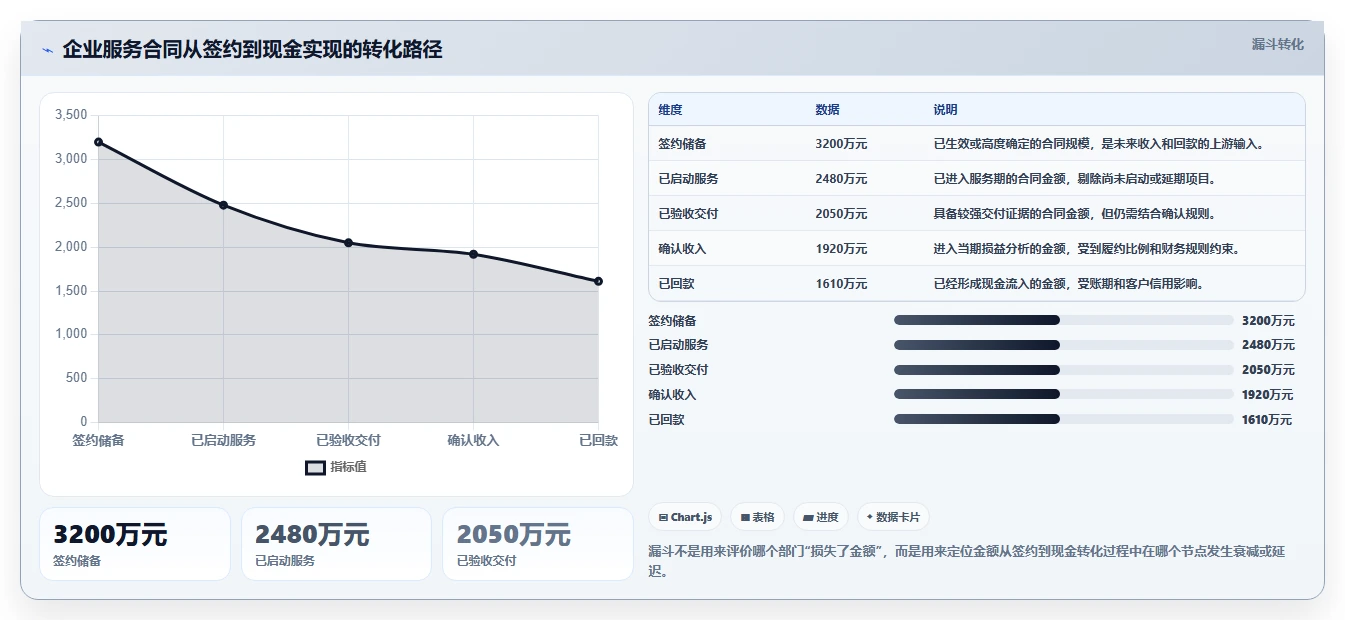Click the 已回款 progress bar
The height and width of the screenshot is (620, 1345).
pos(1064,419)
